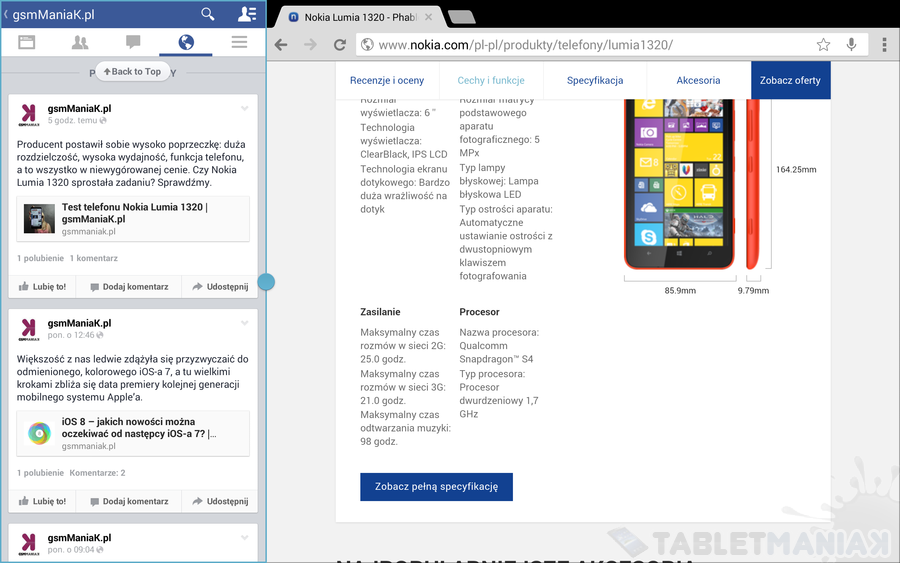Click site info globe icon in address bar
Image resolution: width=900 pixels, height=563 pixels.
coord(367,45)
